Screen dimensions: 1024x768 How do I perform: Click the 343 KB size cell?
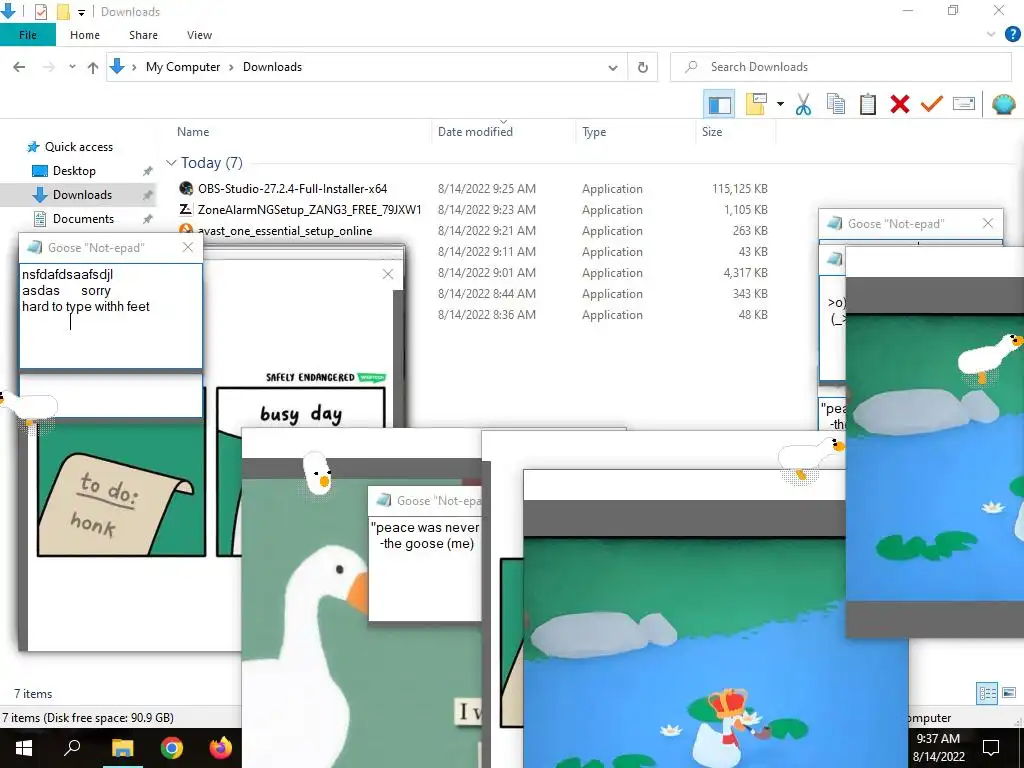[750, 294]
